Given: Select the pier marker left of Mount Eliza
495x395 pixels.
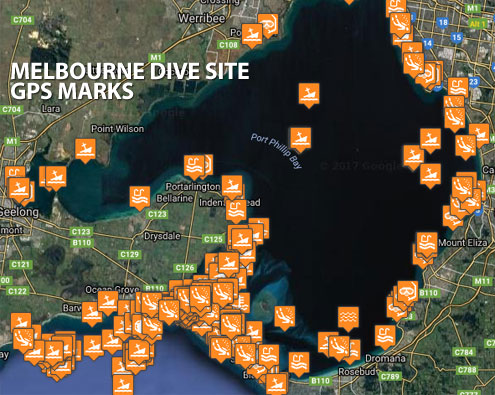Looking at the screenshot, I should click(427, 243).
